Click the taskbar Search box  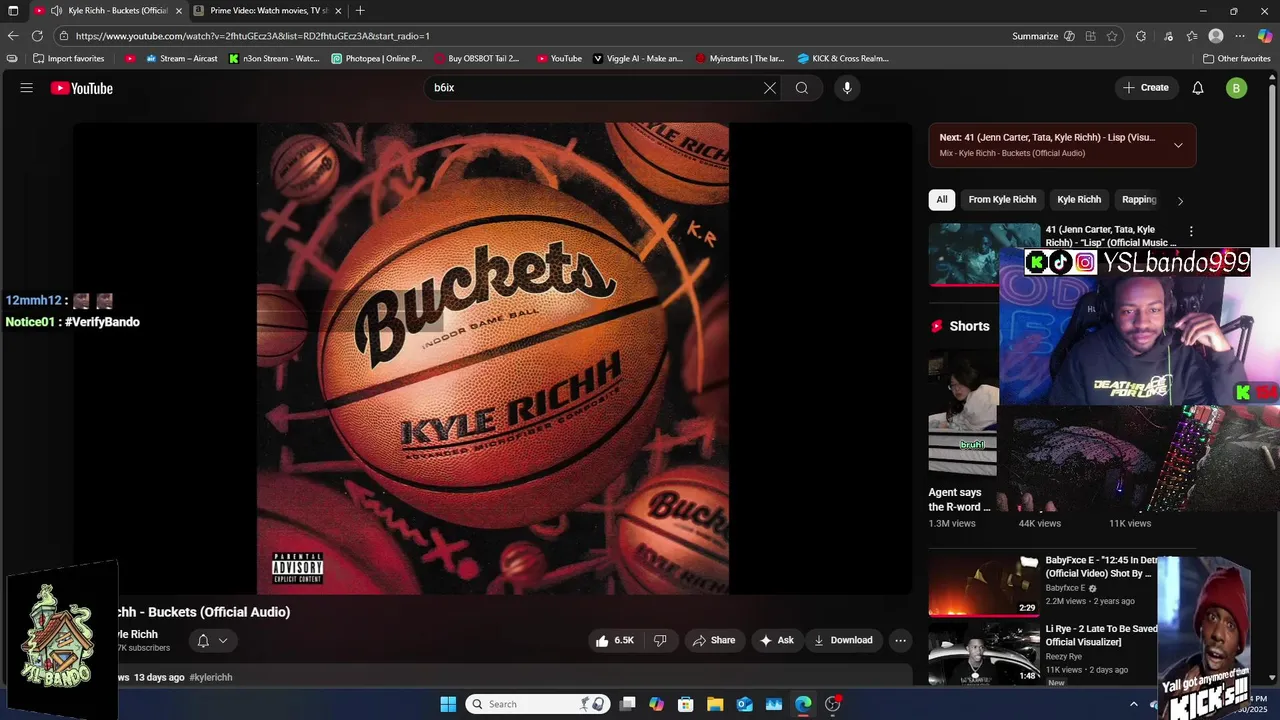point(539,704)
